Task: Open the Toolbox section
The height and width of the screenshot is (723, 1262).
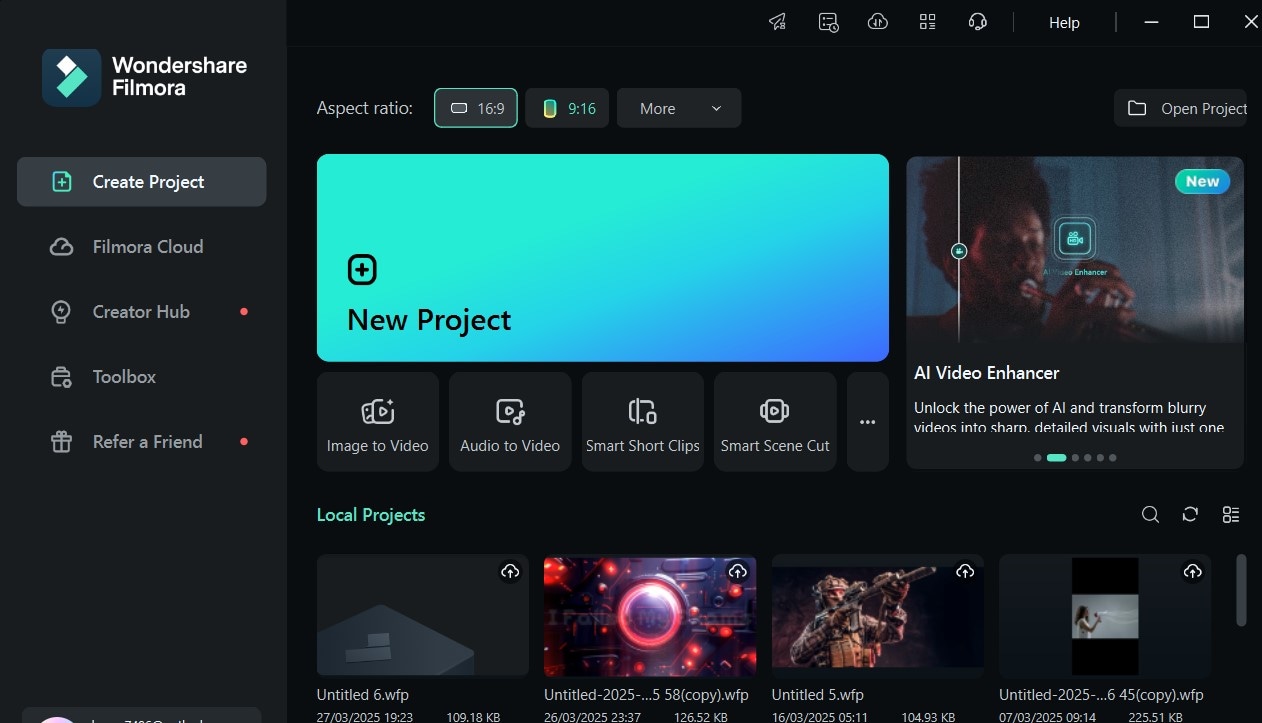Action: tap(142, 377)
